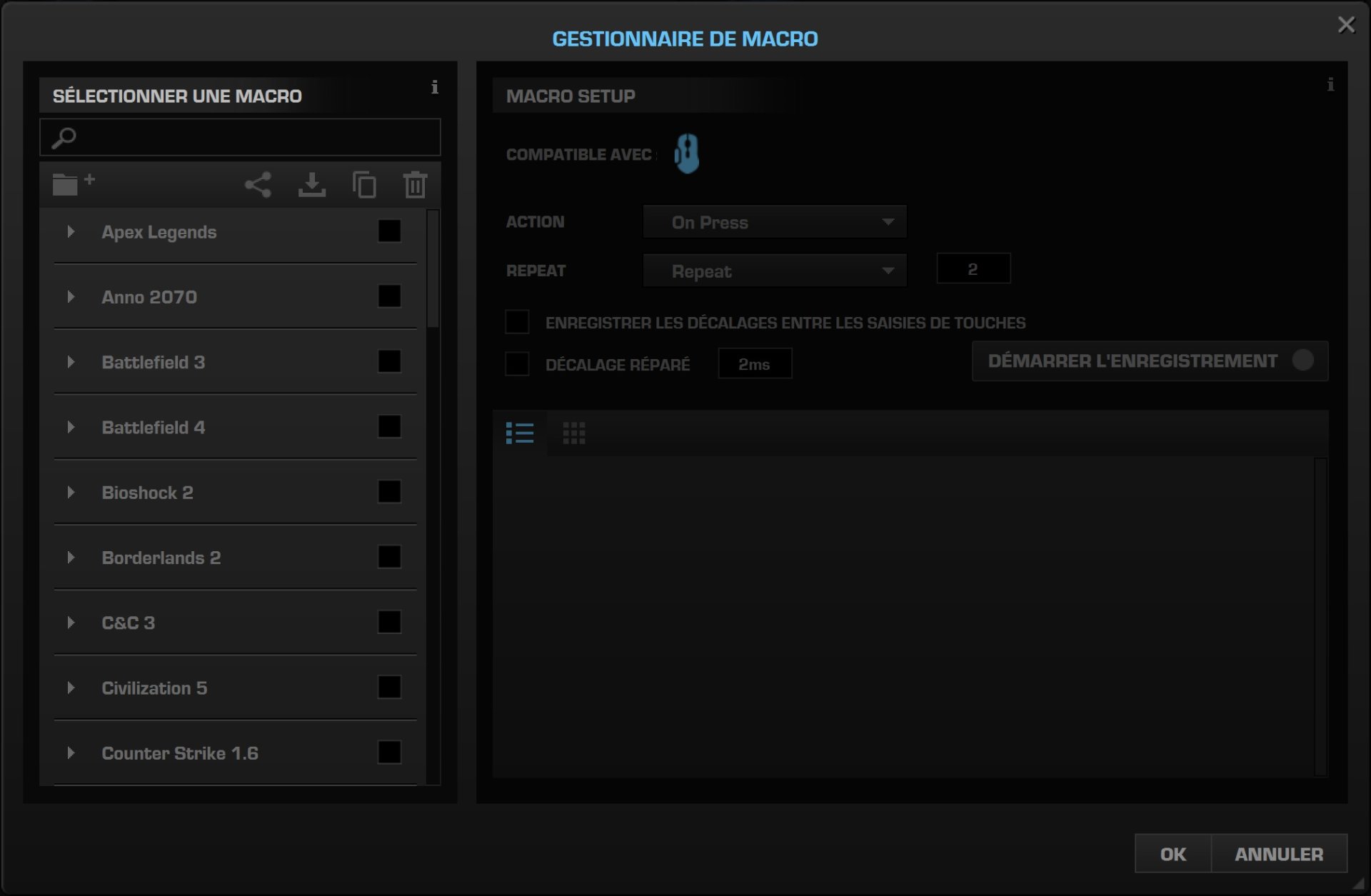This screenshot has height=896, width=1371.
Task: Check the C&C 3 checkbox
Action: 389,623
